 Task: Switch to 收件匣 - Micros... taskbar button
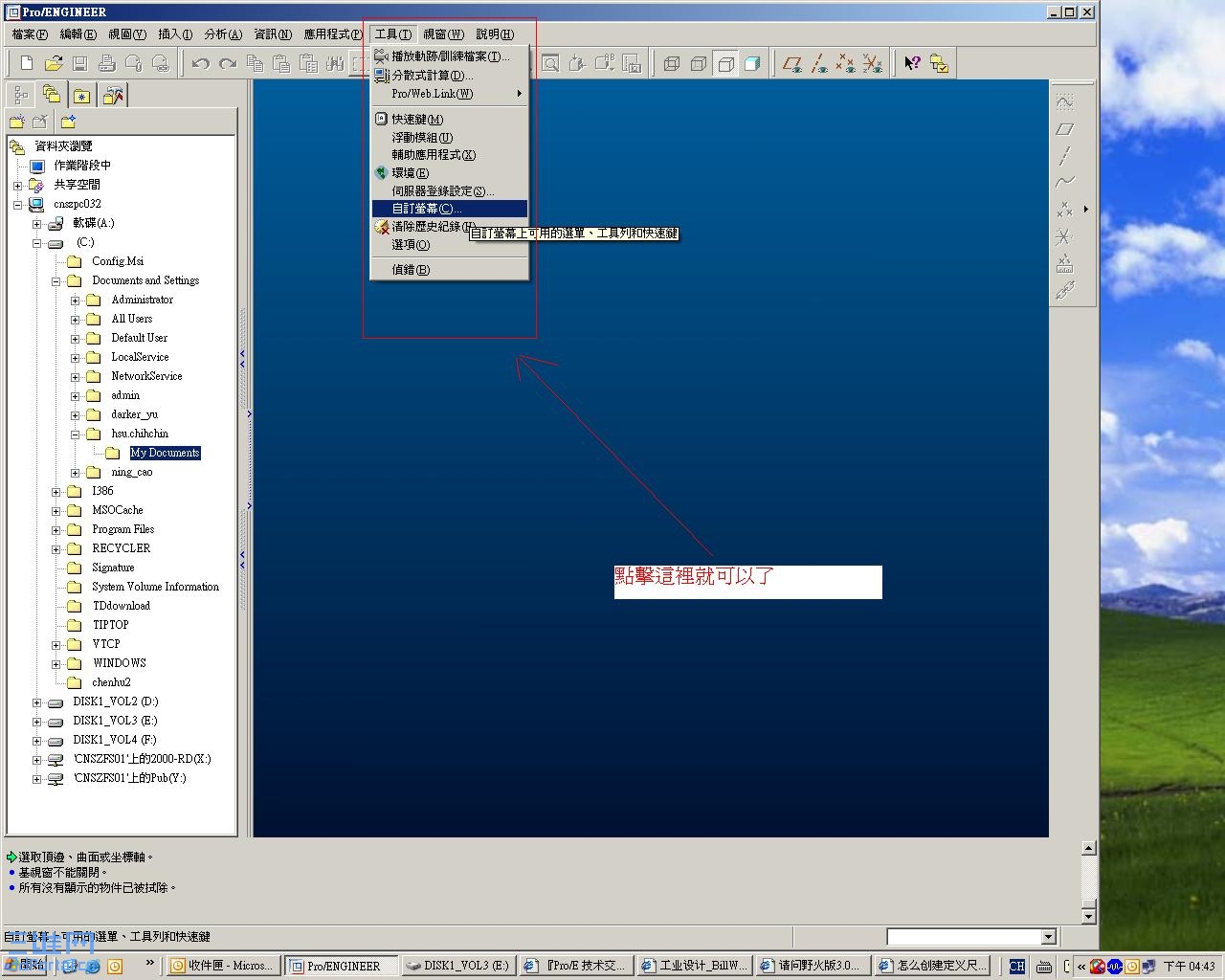tap(223, 966)
